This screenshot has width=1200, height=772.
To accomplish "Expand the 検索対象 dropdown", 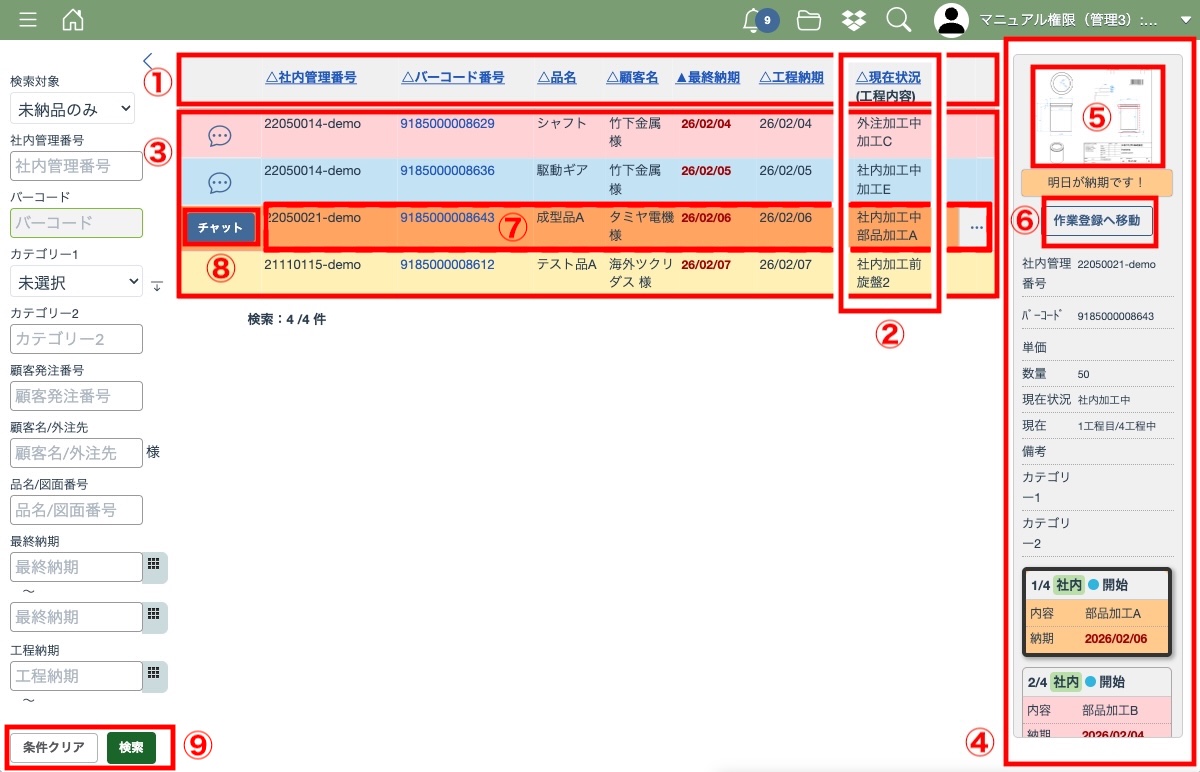I will pyautogui.click(x=72, y=108).
